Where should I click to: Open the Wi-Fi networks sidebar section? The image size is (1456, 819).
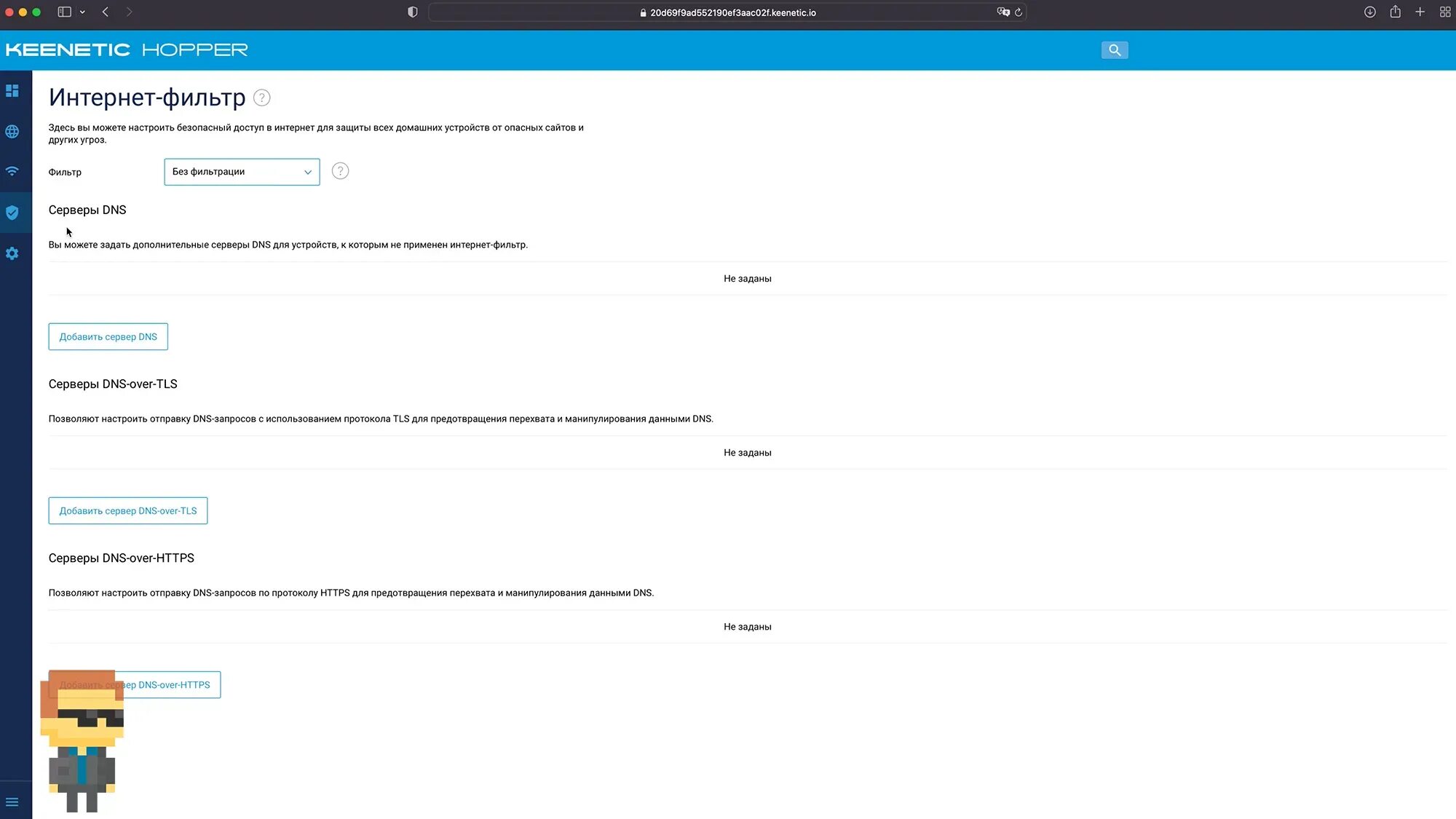click(12, 172)
